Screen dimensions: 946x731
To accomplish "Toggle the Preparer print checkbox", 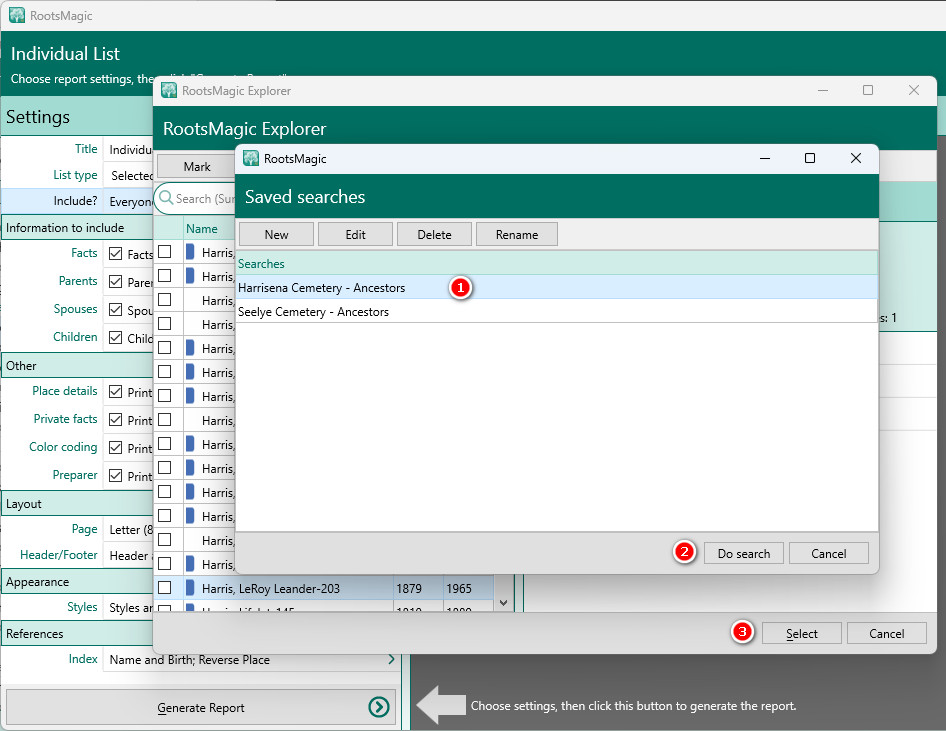I will (115, 476).
